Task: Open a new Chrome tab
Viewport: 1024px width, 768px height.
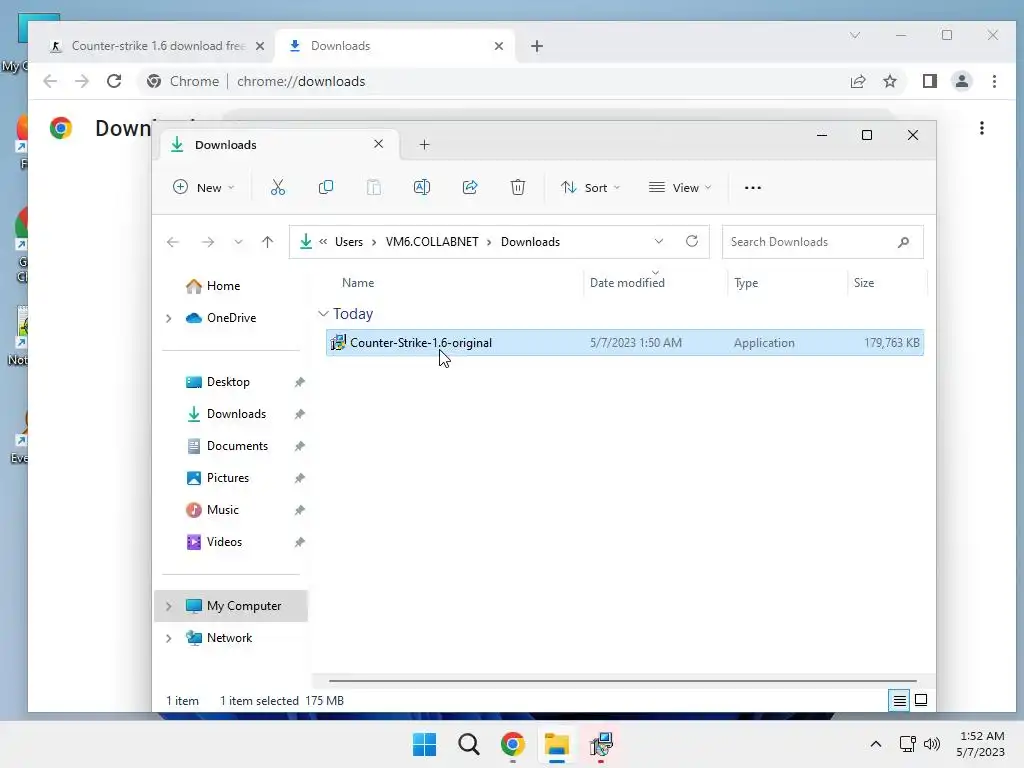Action: coord(537,46)
